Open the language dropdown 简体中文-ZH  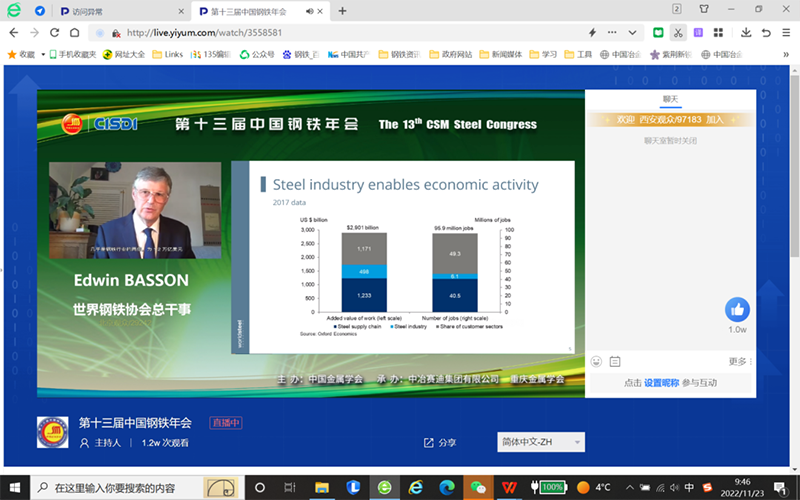(540, 442)
